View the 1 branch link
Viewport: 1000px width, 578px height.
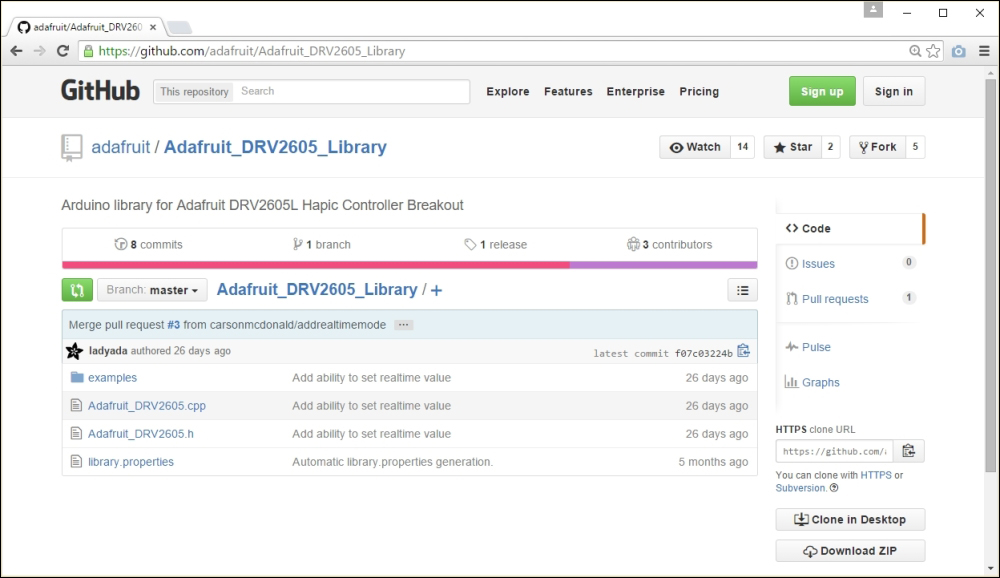point(321,244)
